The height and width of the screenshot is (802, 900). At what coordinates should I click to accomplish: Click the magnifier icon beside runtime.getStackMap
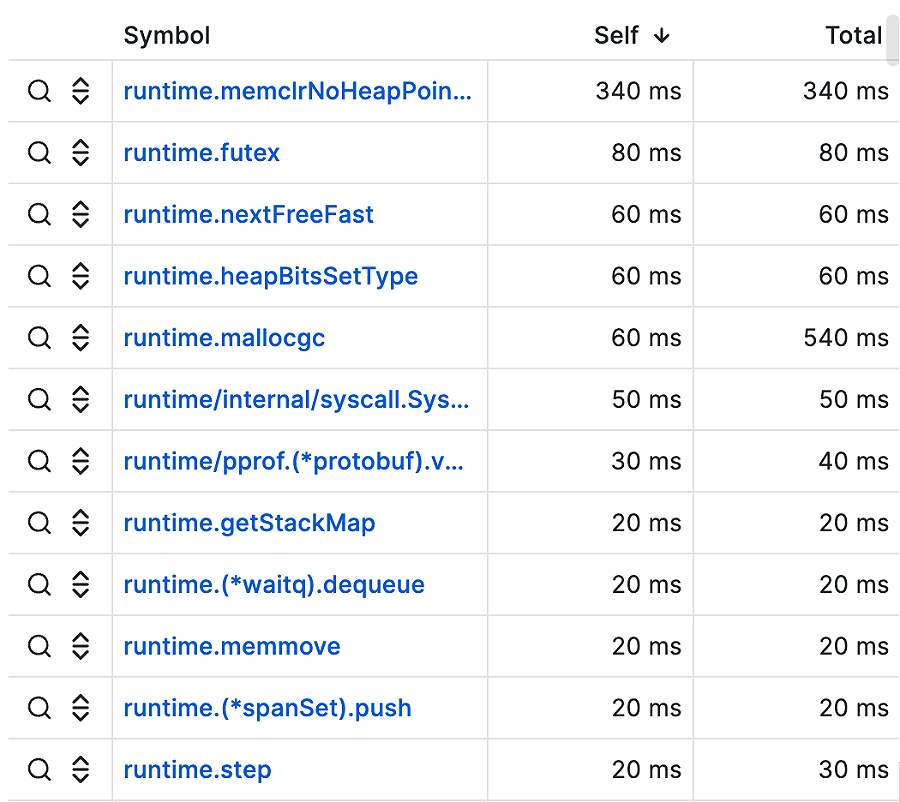tap(39, 523)
